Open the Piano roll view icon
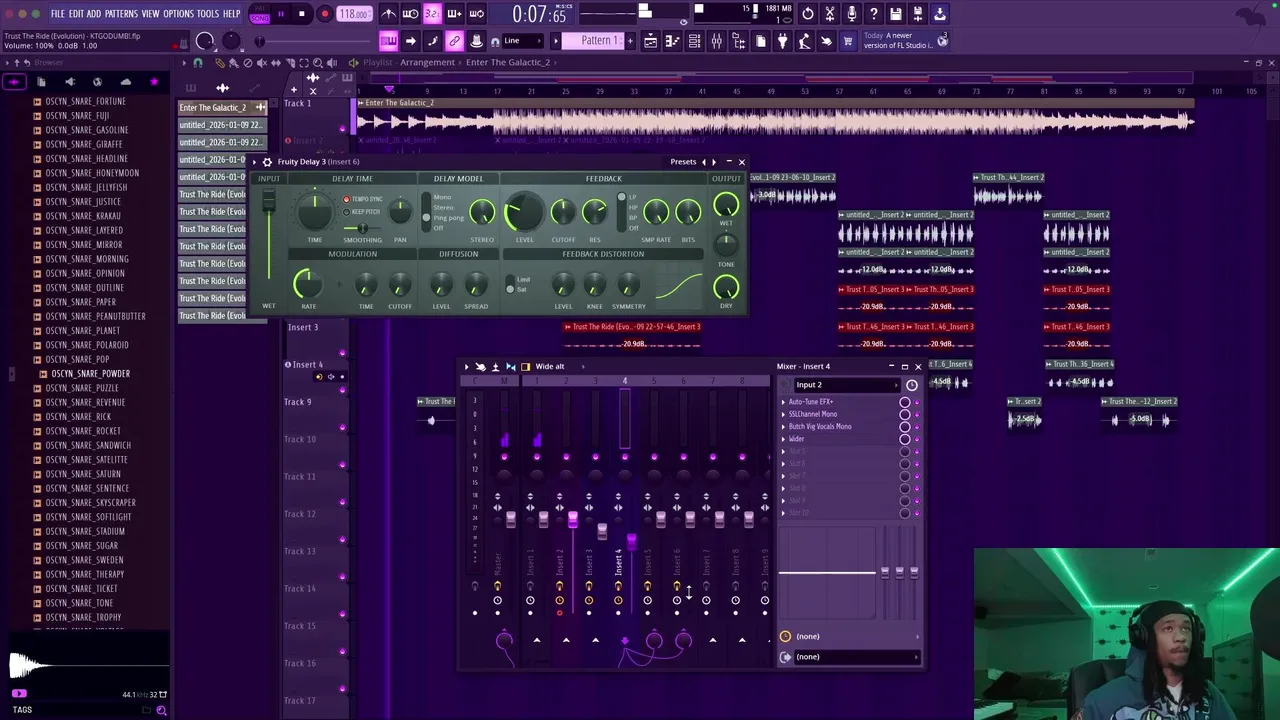Viewport: 1280px width, 720px height. pos(672,41)
